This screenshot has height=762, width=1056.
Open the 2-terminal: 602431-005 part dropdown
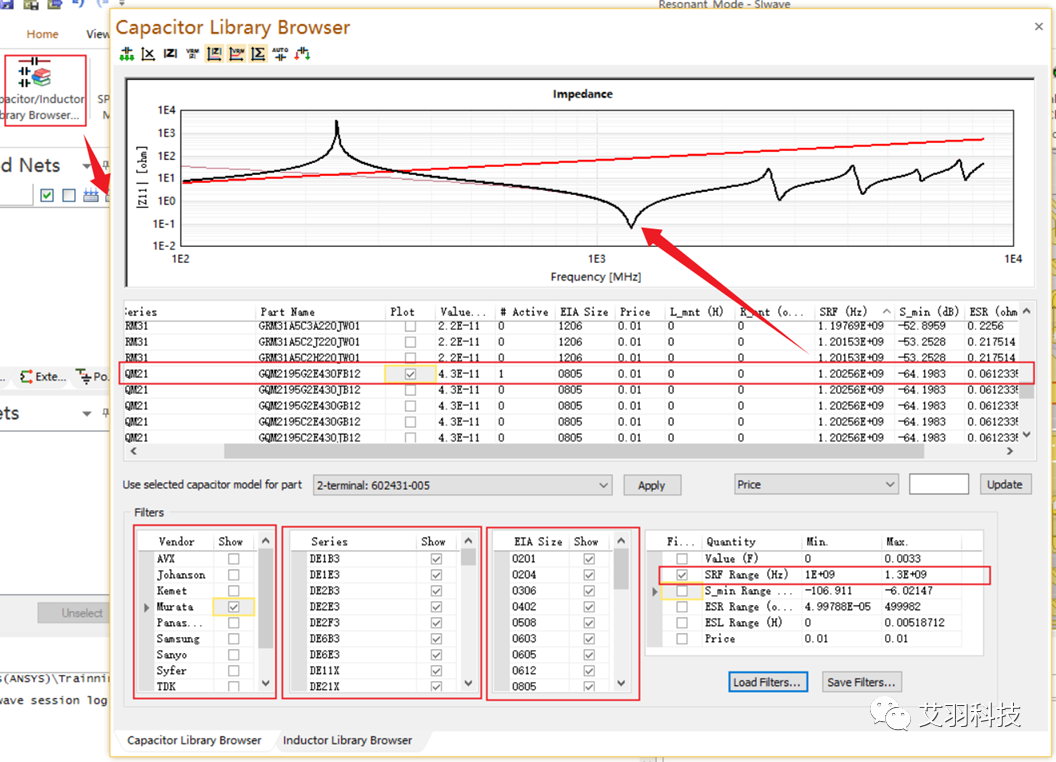click(463, 485)
